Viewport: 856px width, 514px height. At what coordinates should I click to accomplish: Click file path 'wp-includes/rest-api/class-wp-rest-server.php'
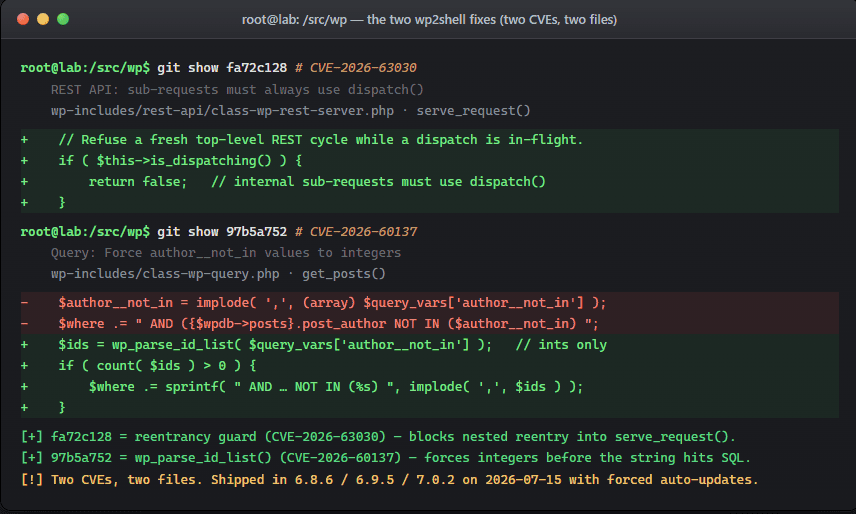click(222, 111)
